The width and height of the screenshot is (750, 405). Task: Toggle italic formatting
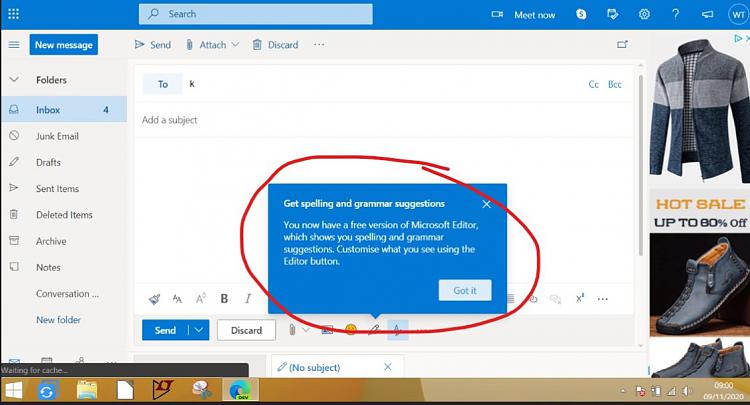248,299
